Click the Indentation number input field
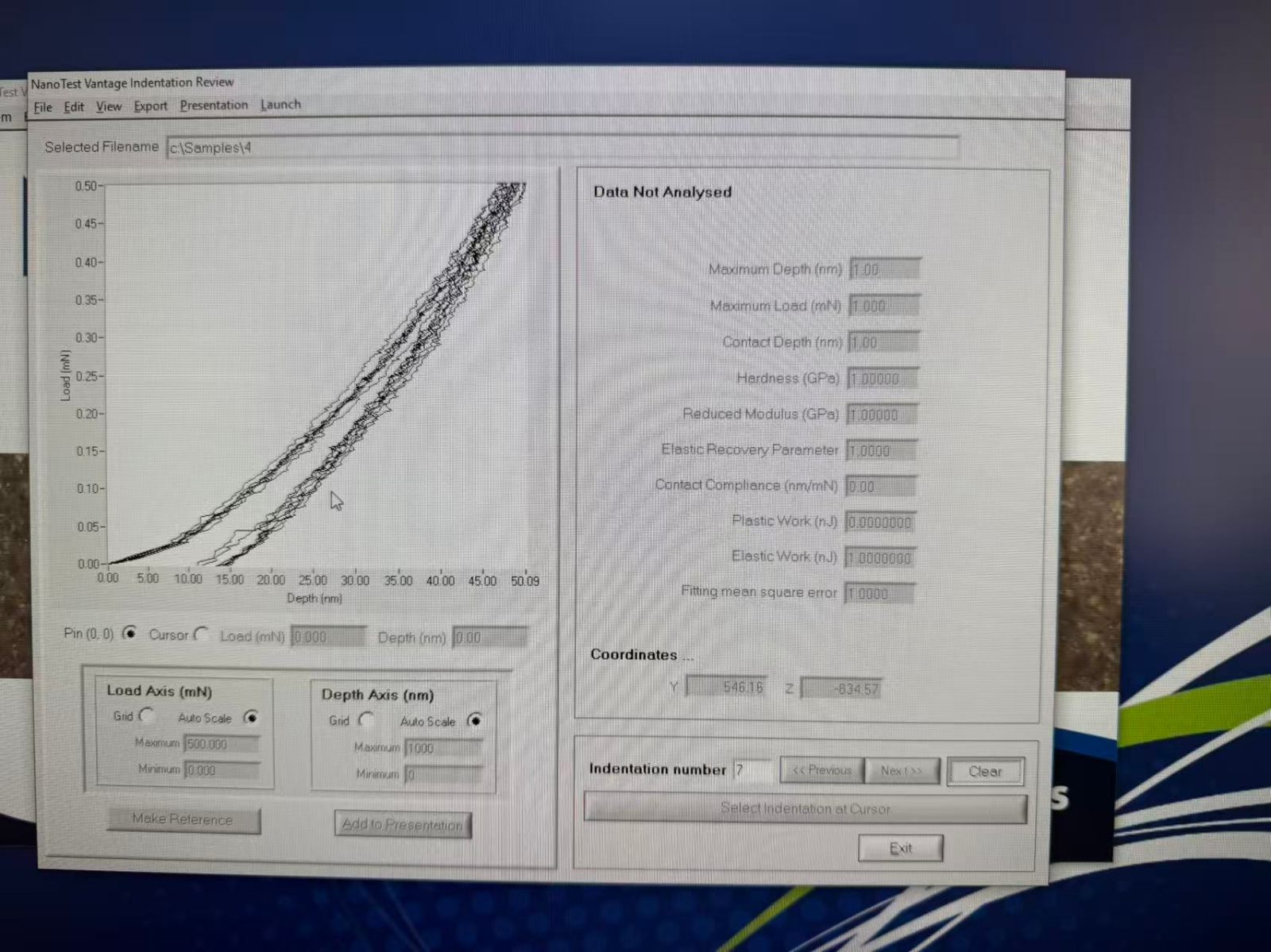The height and width of the screenshot is (952, 1271). [x=751, y=769]
